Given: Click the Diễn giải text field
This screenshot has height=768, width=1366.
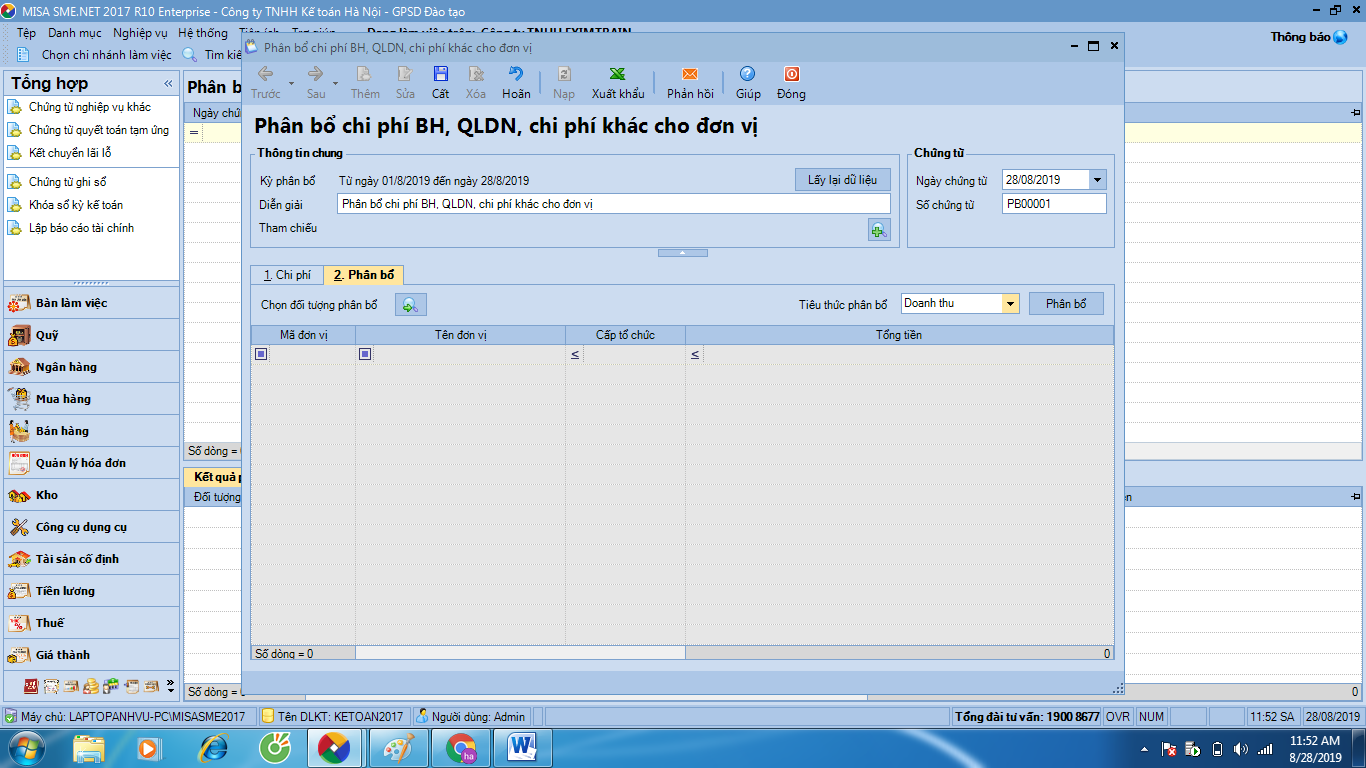Looking at the screenshot, I should pyautogui.click(x=613, y=204).
